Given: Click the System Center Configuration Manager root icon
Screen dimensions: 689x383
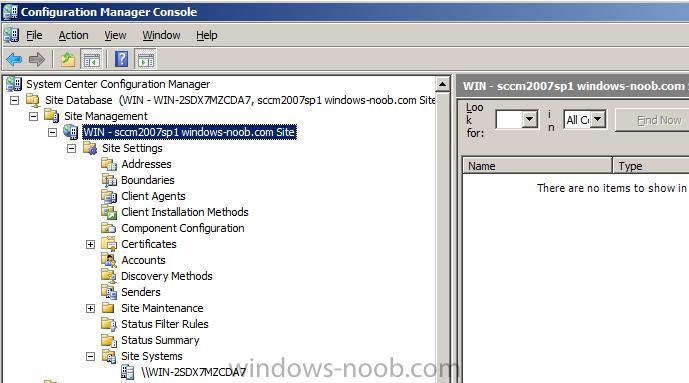Looking at the screenshot, I should pos(14,83).
